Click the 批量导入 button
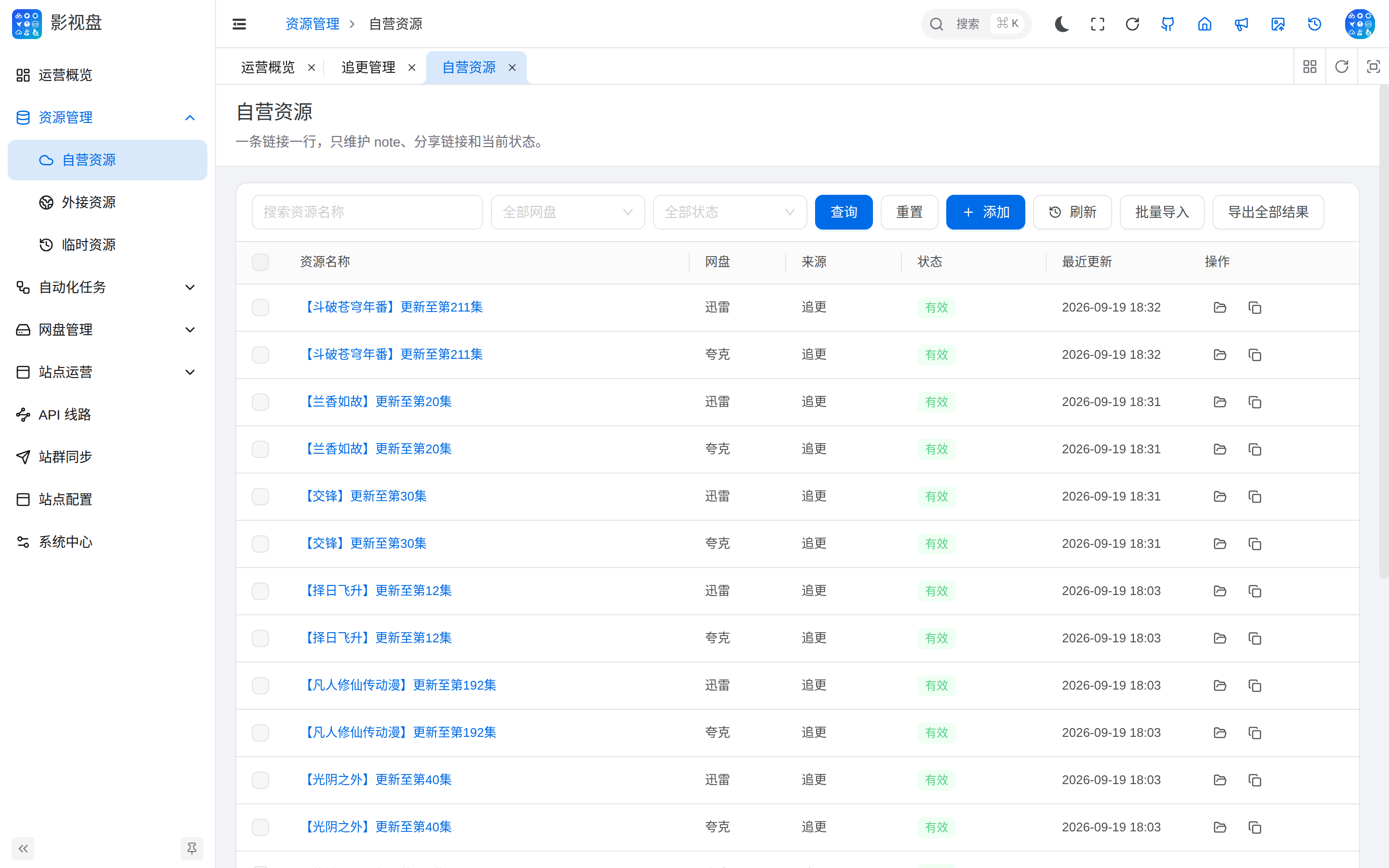1389x868 pixels. [1162, 212]
